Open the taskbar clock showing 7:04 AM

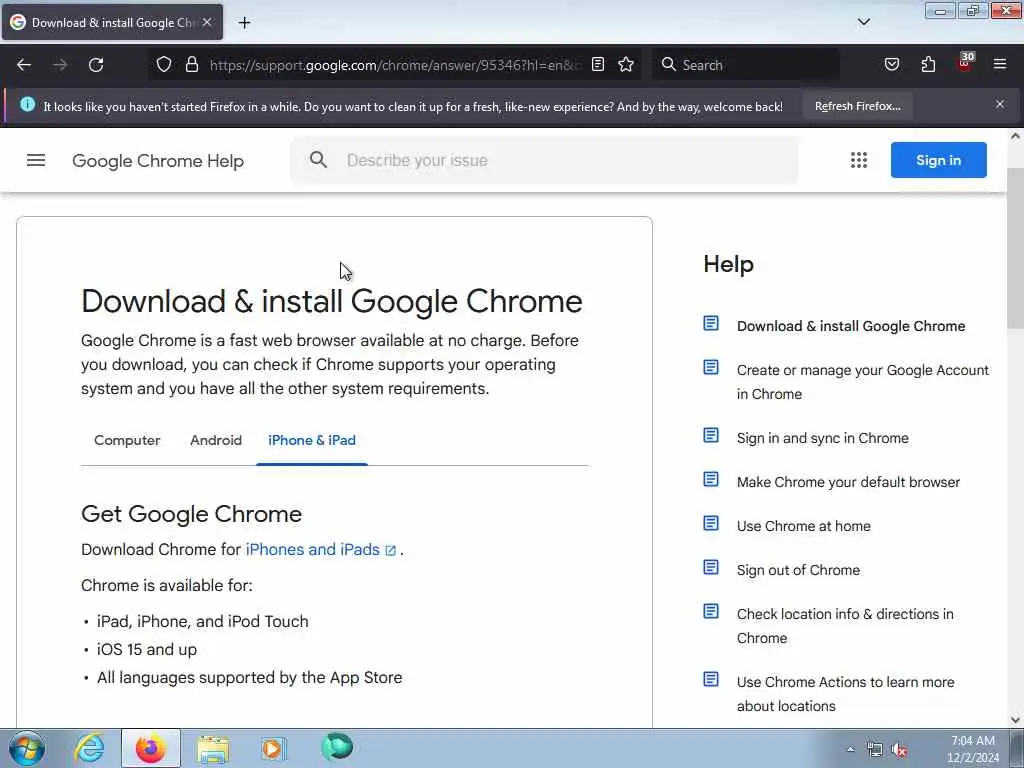(972, 749)
